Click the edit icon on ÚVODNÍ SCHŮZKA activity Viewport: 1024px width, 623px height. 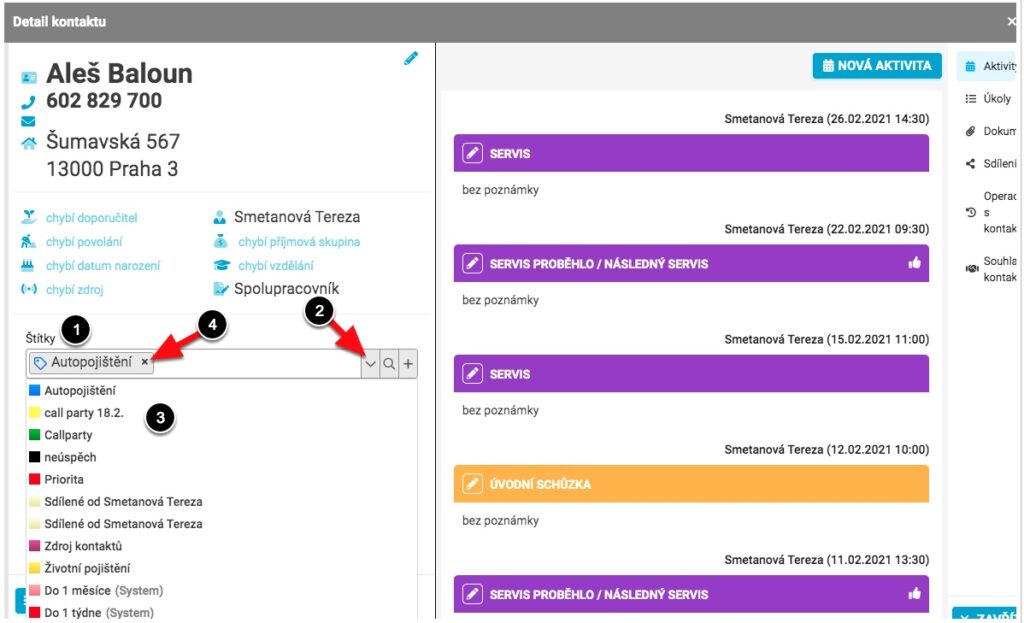pos(472,484)
